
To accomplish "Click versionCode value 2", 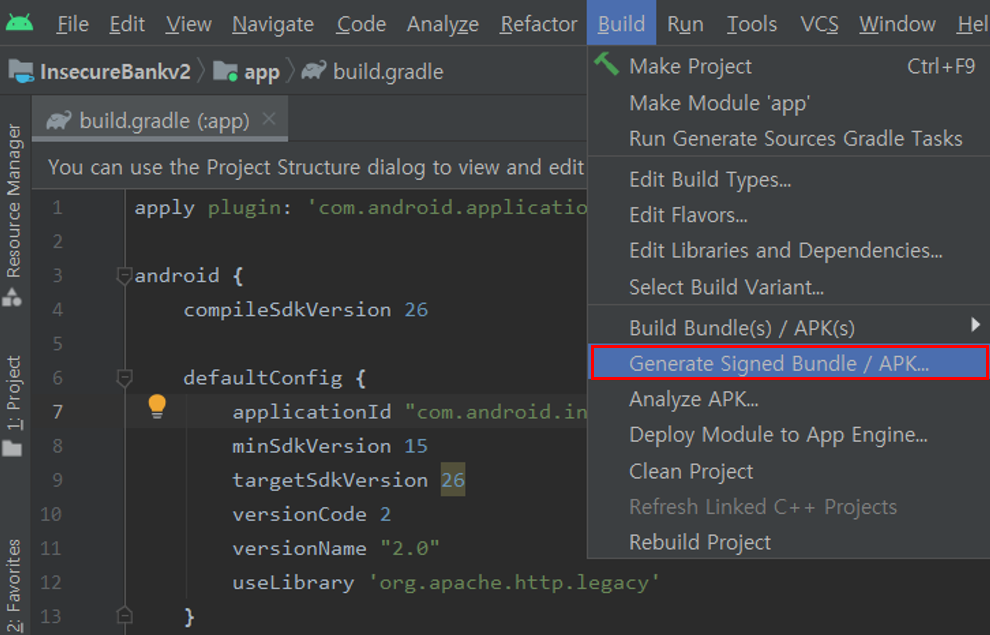I will tap(385, 514).
